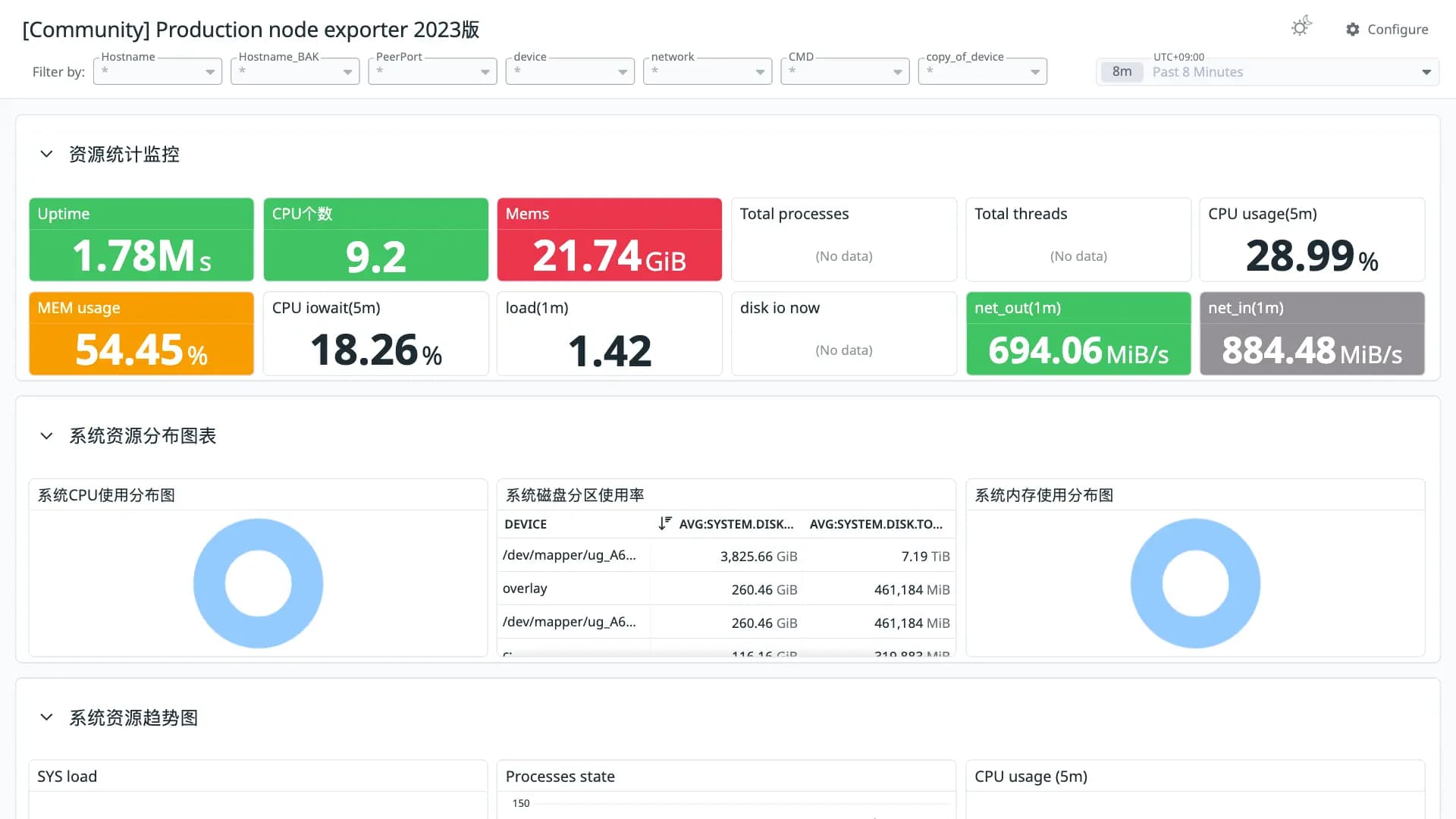Click the load(1m) 1.42 value

(x=609, y=350)
